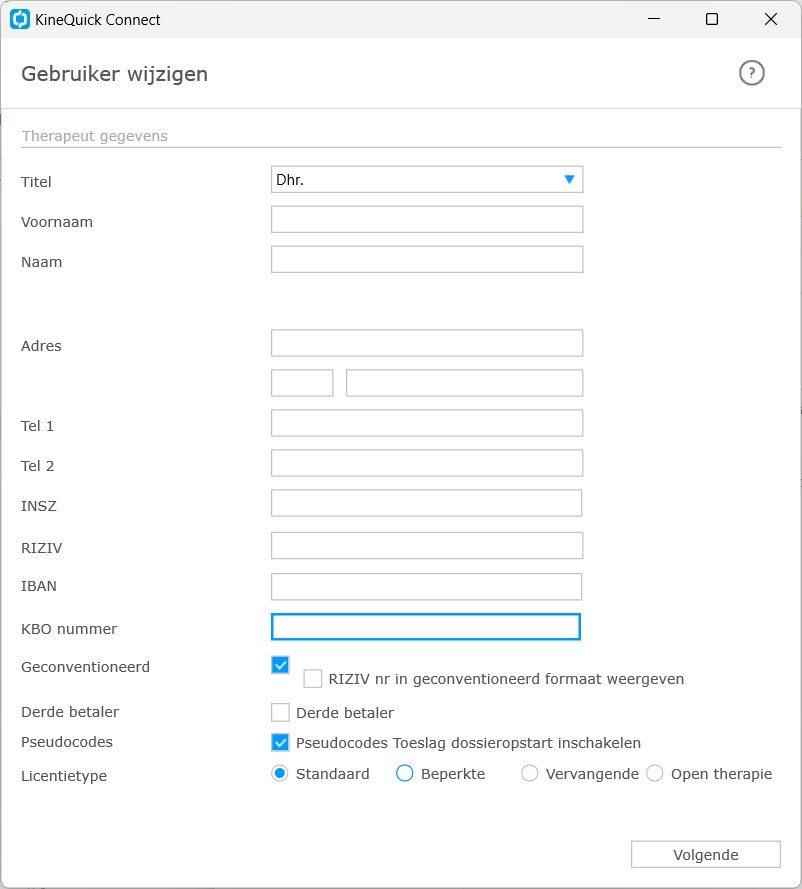802x889 pixels.
Task: Pick the Open therapie radio option
Action: point(655,774)
